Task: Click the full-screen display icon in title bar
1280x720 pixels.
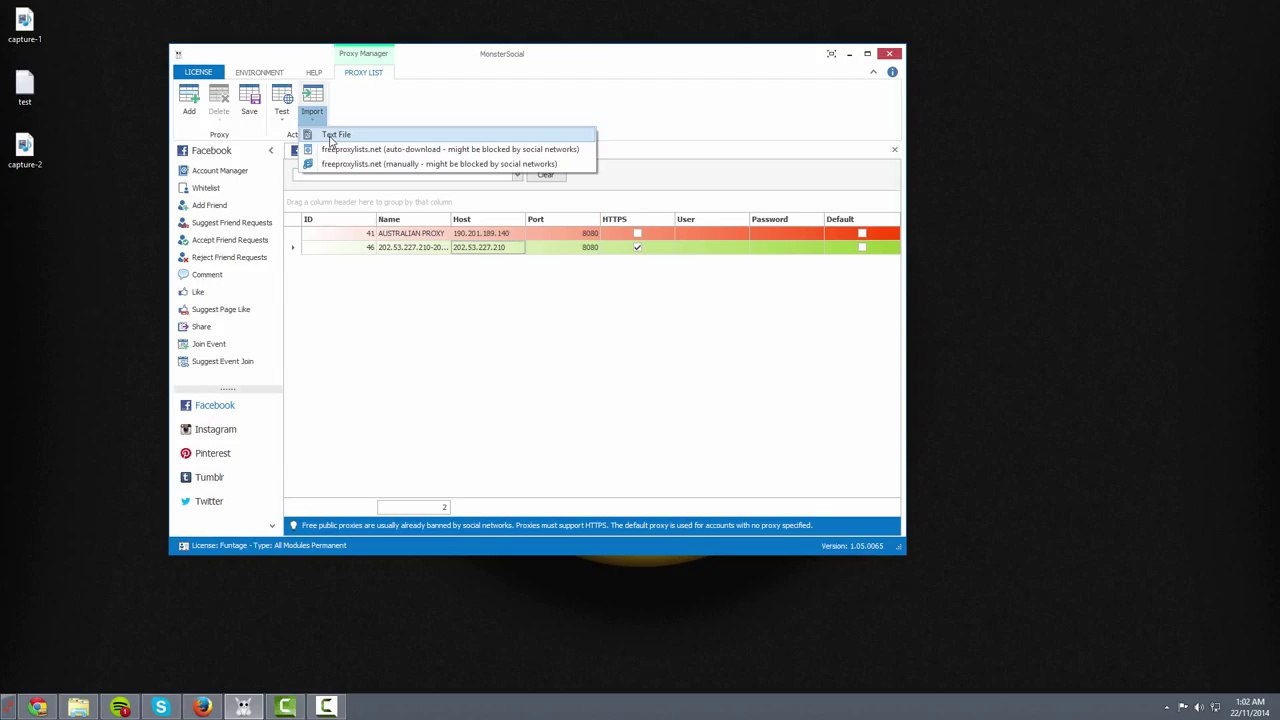Action: pos(831,54)
